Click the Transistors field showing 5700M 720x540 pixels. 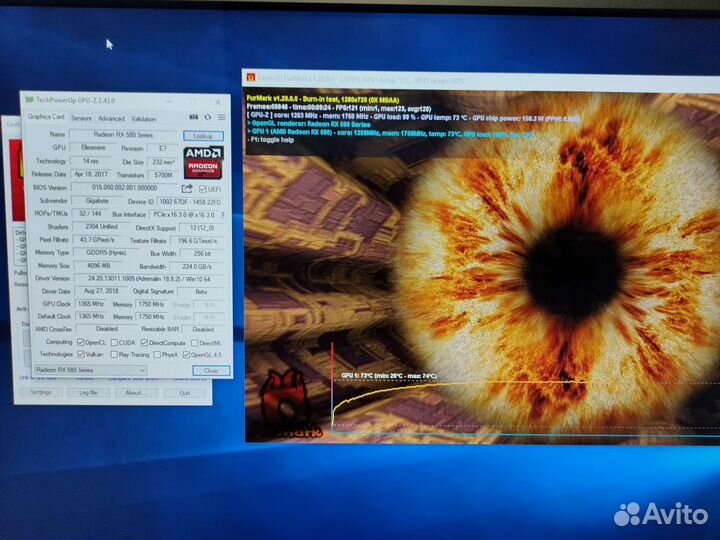(x=163, y=175)
